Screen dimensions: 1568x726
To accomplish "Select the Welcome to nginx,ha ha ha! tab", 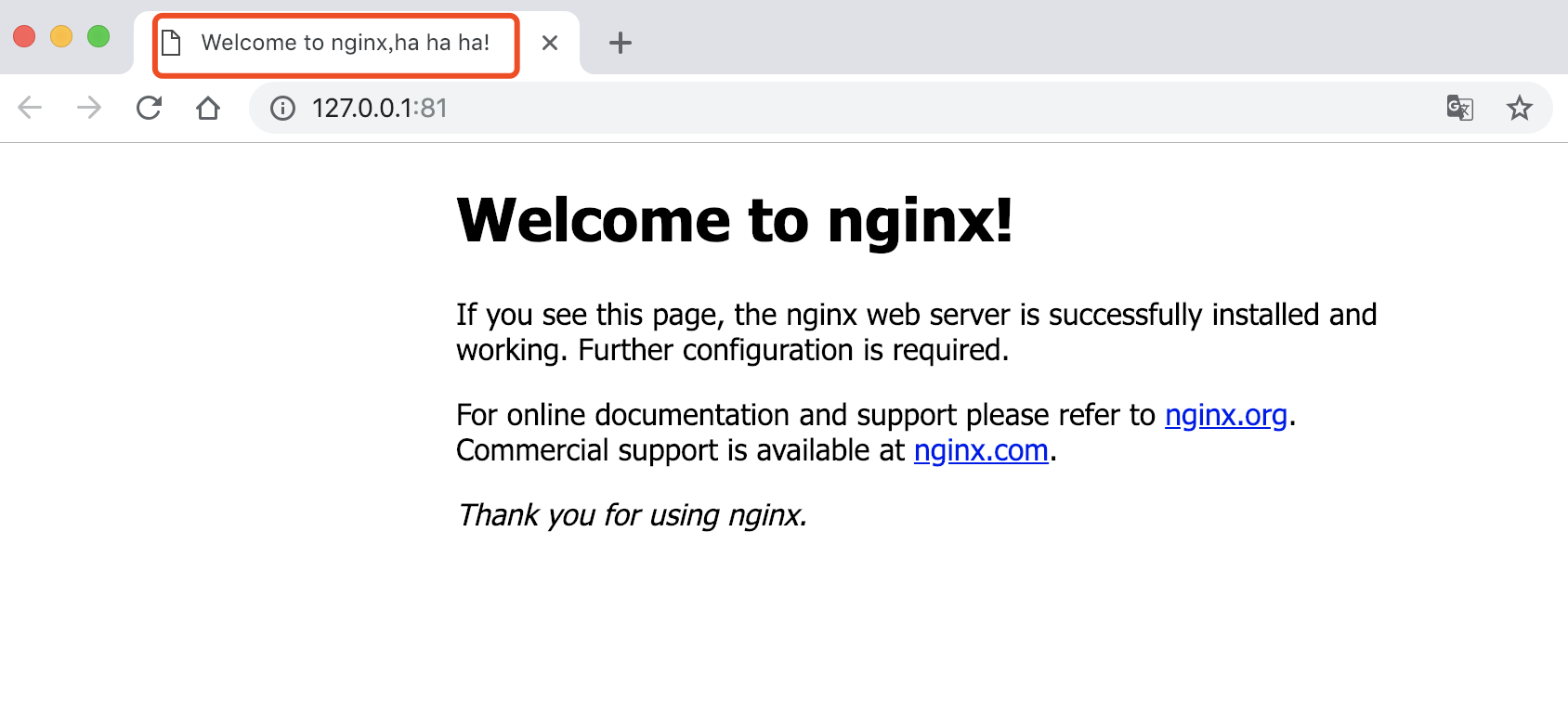I will [358, 43].
